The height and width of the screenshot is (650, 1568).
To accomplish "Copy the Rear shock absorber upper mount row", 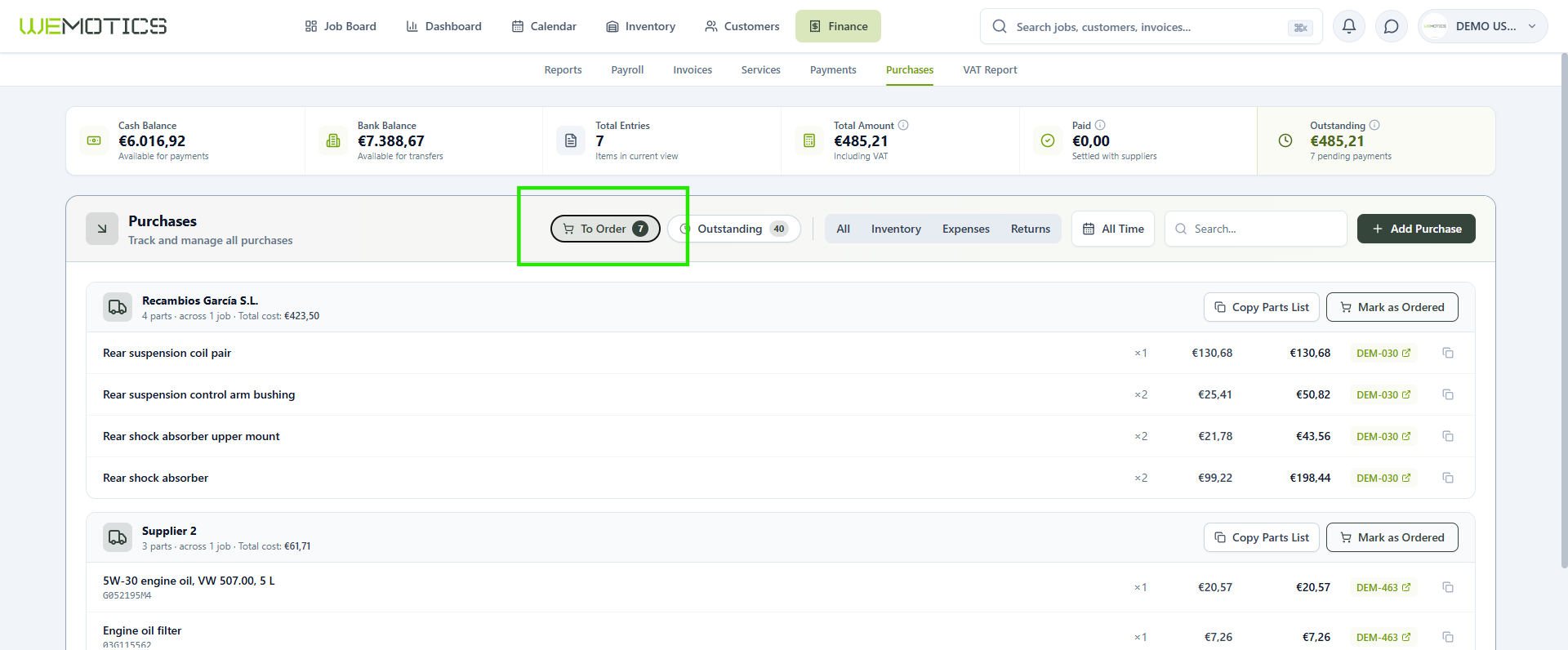I will [x=1448, y=436].
